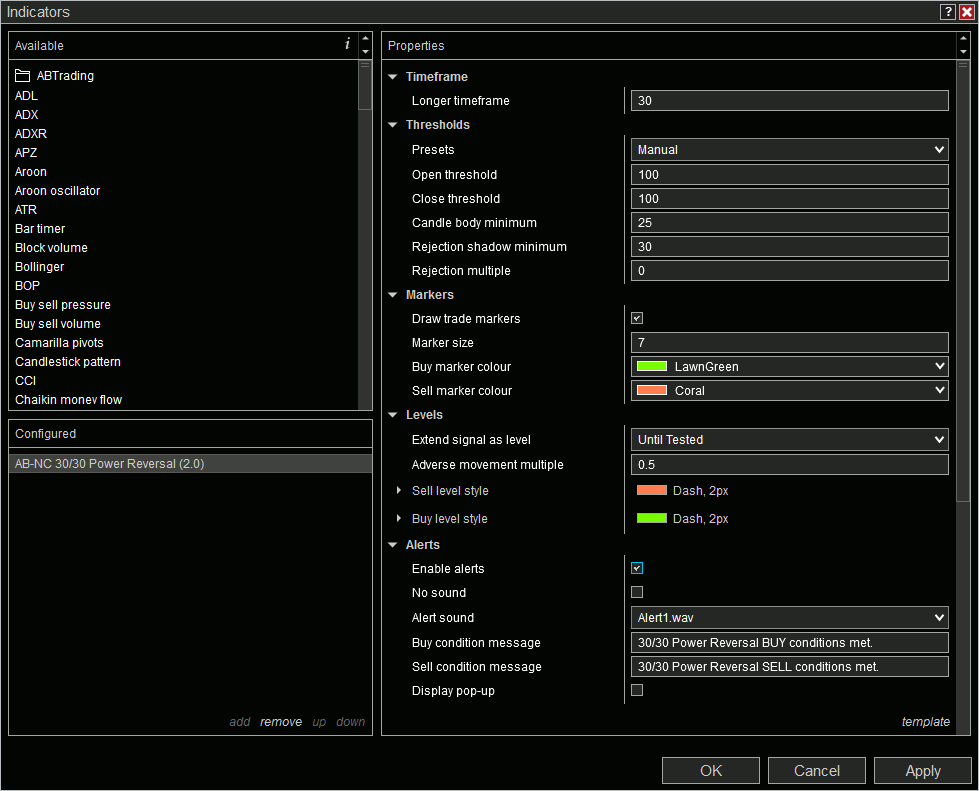Open the Presets dropdown

(x=789, y=150)
